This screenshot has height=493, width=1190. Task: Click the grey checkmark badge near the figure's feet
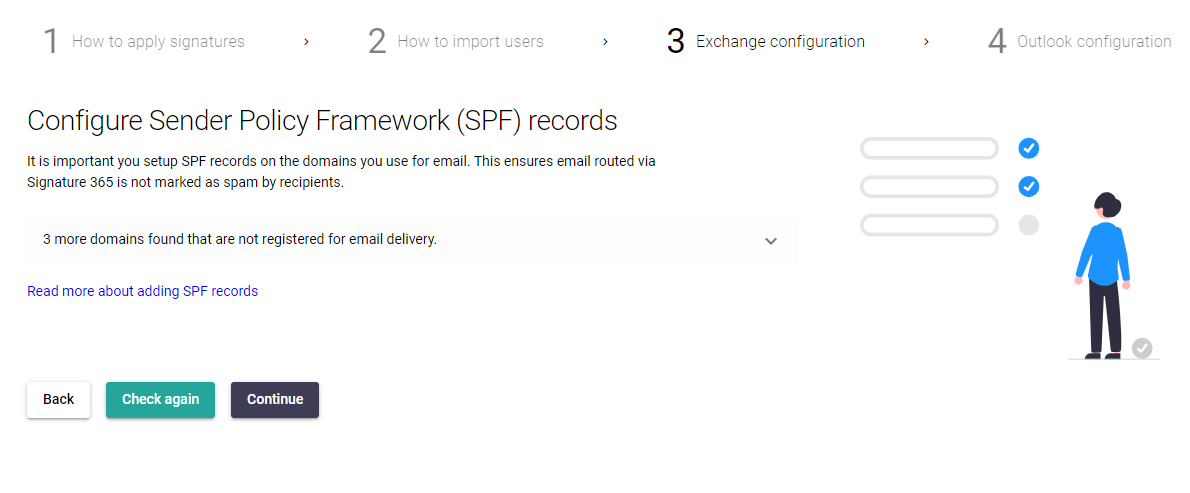pyautogui.click(x=1141, y=348)
